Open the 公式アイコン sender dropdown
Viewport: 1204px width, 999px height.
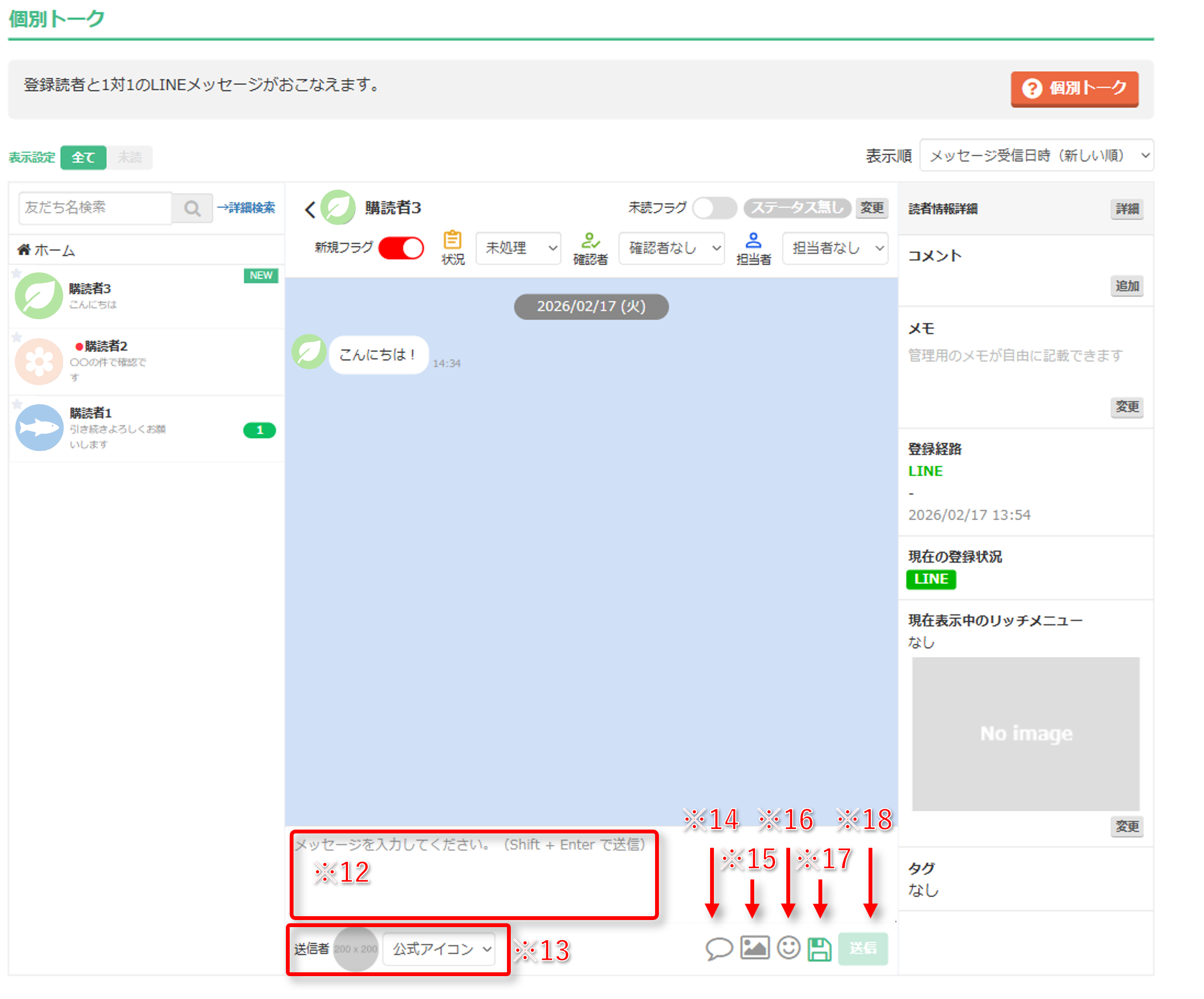pos(438,948)
